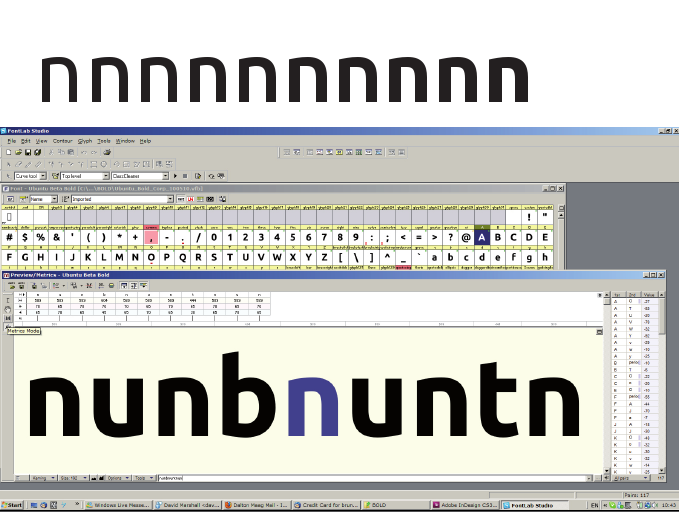Click the Save All icon
The width and height of the screenshot is (679, 512).
point(38,152)
